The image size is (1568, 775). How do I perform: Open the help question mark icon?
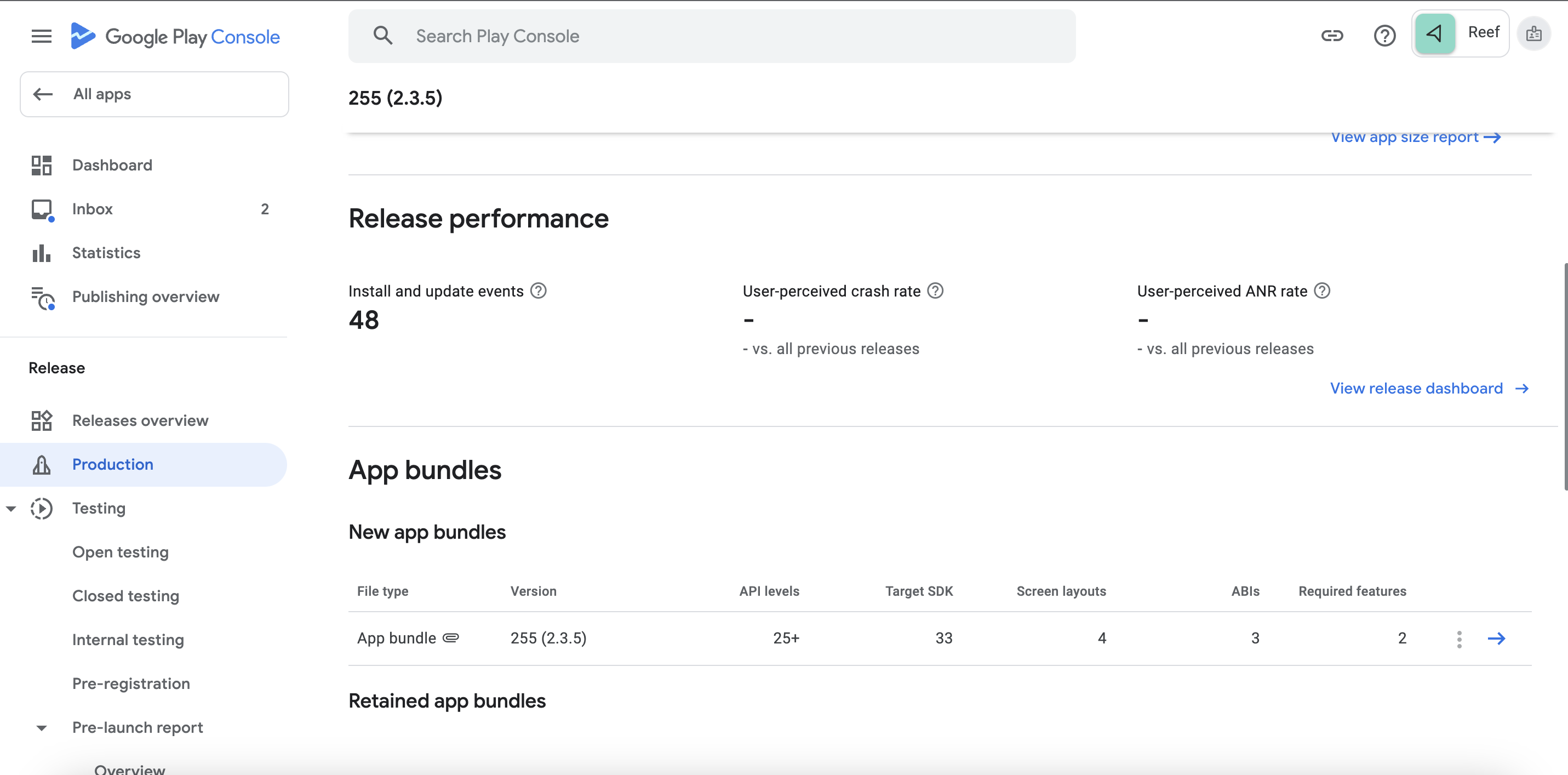click(x=1385, y=36)
